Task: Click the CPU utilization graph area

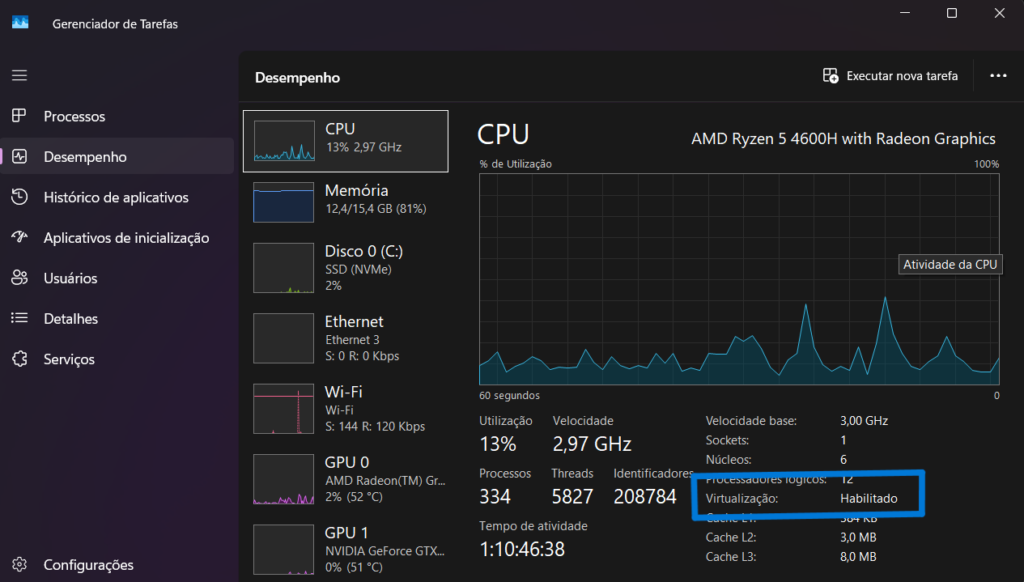Action: pos(739,278)
